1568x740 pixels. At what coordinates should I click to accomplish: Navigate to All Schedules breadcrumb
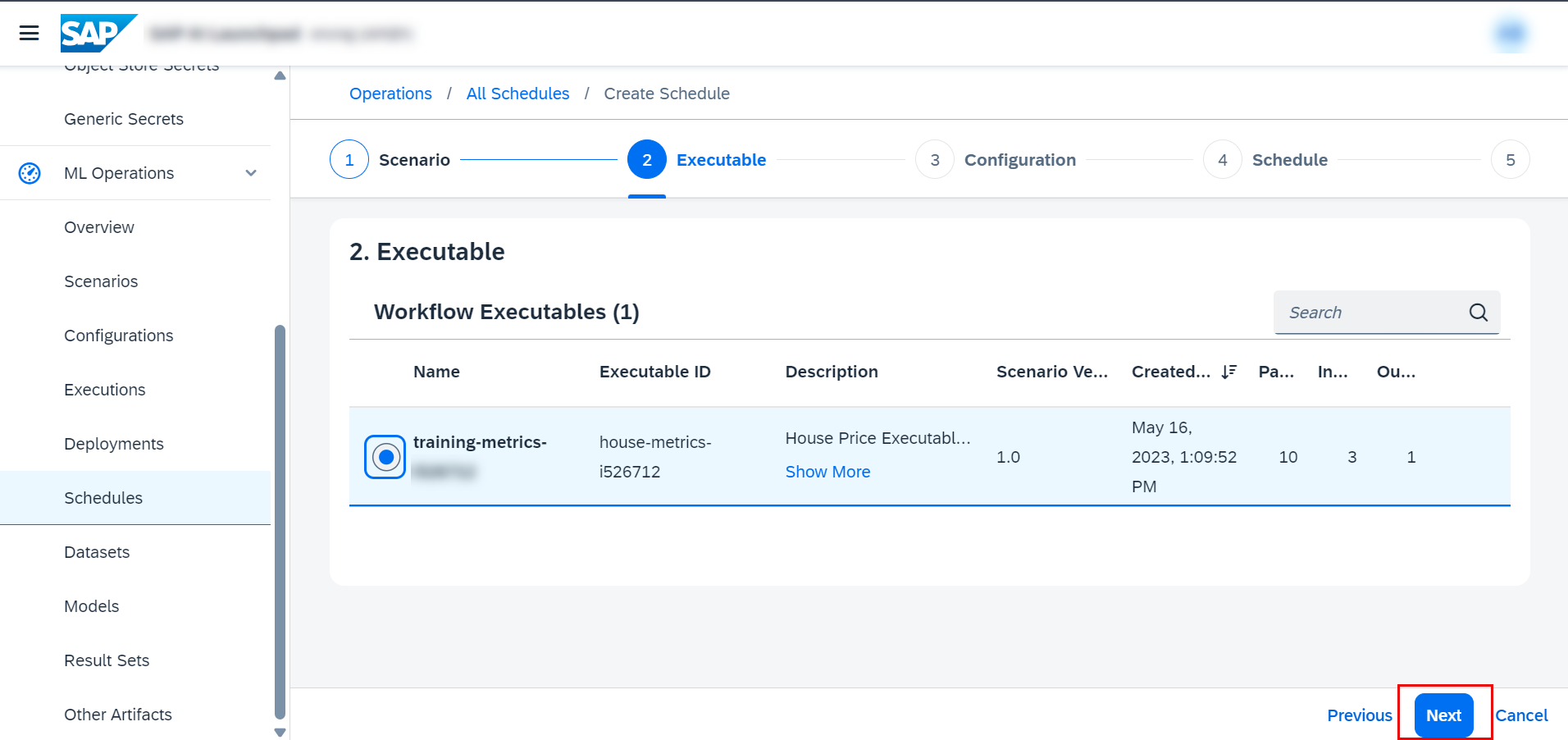(517, 94)
